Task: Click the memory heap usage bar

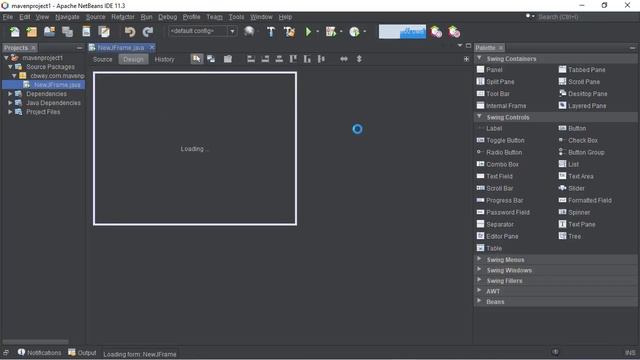Action: point(402,31)
